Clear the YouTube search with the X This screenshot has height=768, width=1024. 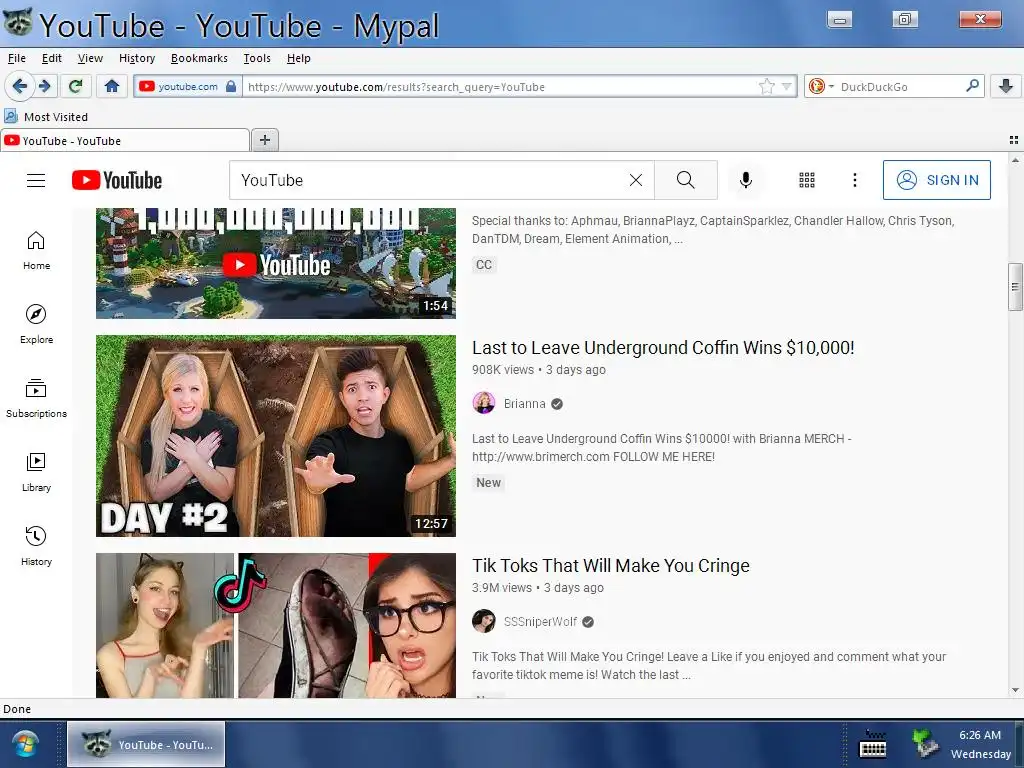tap(635, 180)
